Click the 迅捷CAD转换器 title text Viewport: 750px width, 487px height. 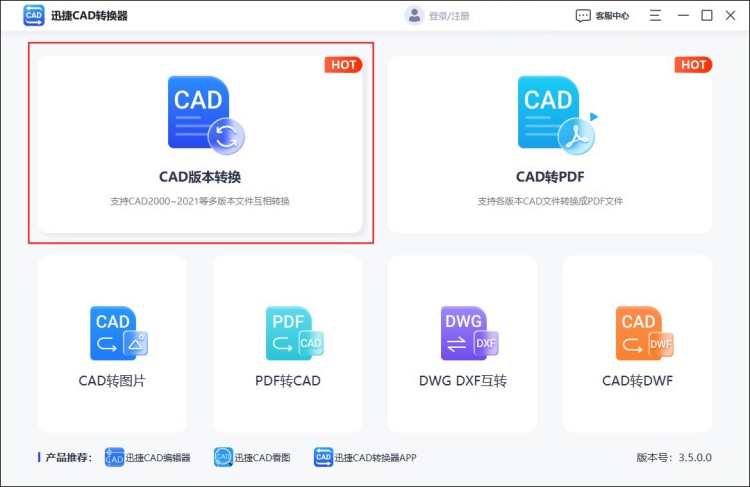[x=89, y=16]
